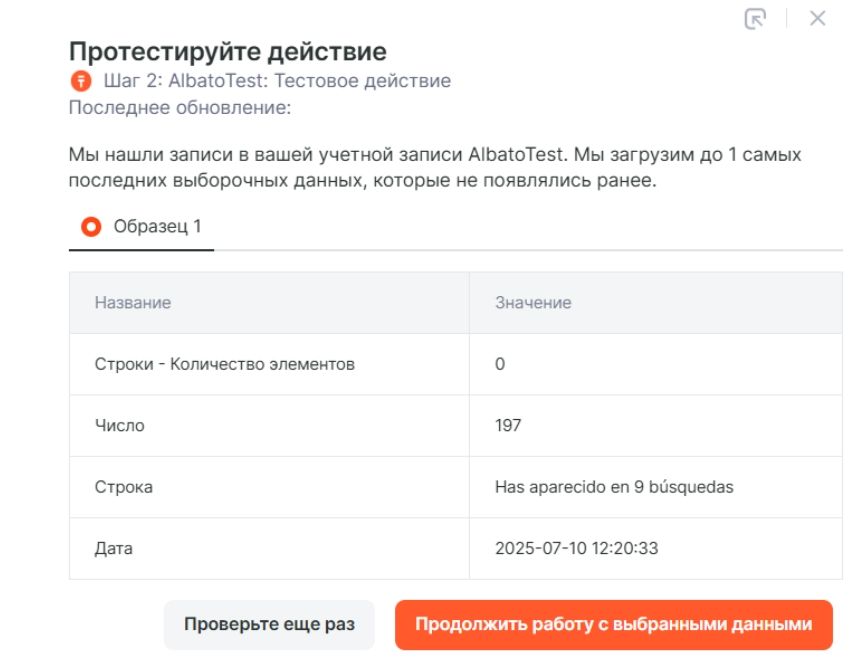This screenshot has width=855, height=672.
Task: Click the Протестируйте действие heading
Action: click(227, 51)
